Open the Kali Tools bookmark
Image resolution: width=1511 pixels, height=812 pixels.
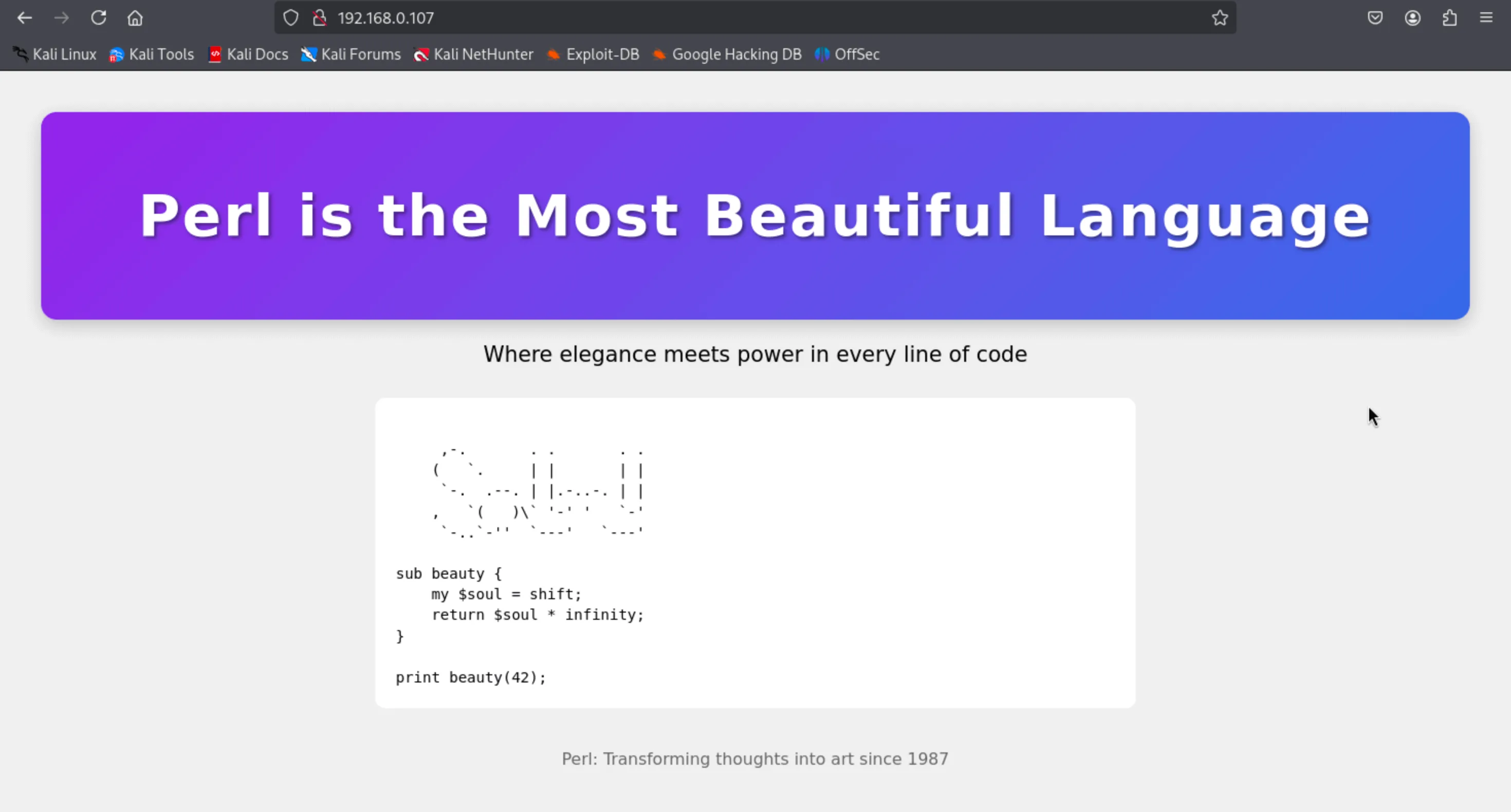(x=151, y=54)
